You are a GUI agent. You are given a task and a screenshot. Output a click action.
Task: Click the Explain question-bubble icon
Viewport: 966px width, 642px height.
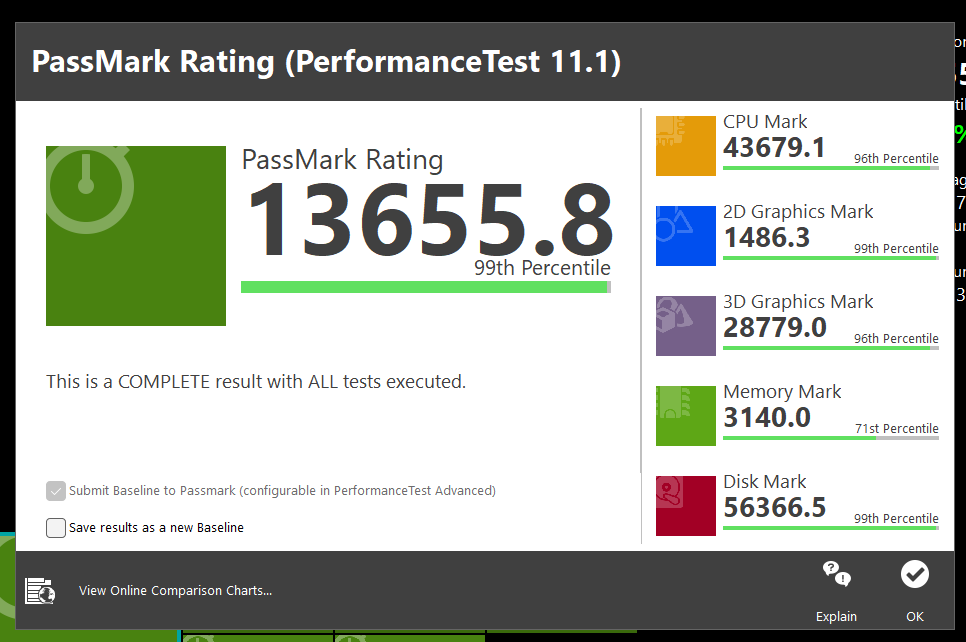[x=837, y=574]
